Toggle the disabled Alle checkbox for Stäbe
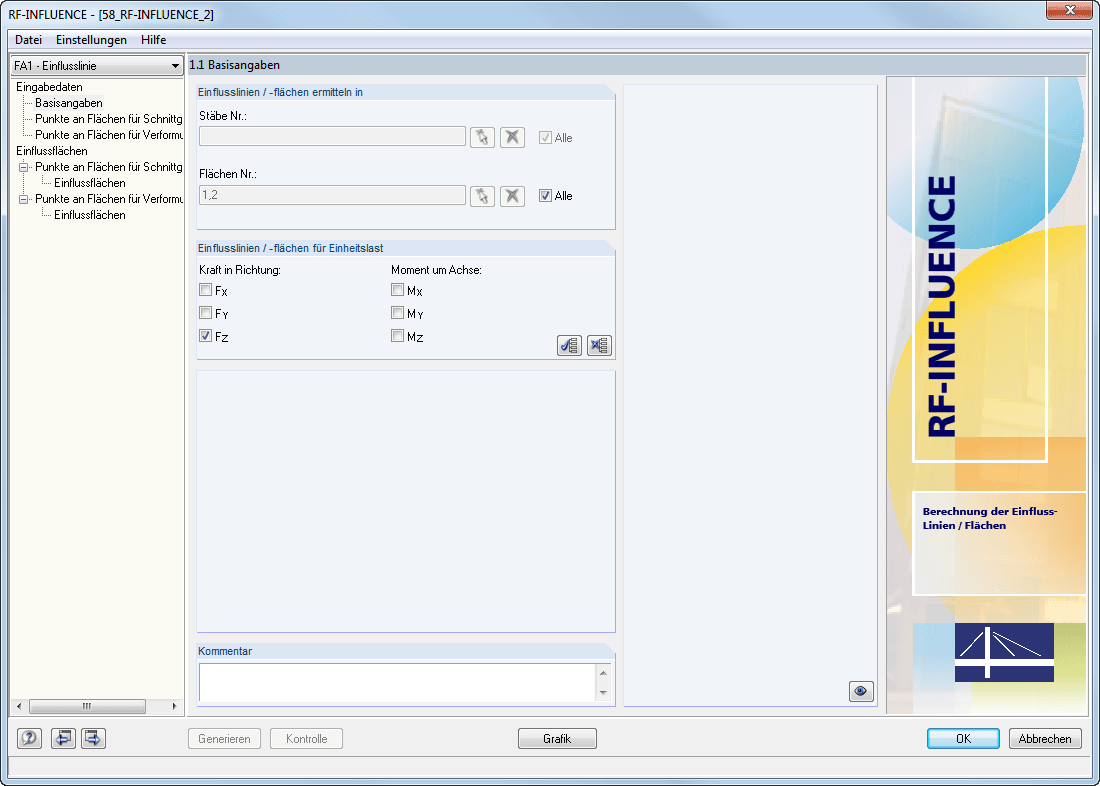 [545, 138]
